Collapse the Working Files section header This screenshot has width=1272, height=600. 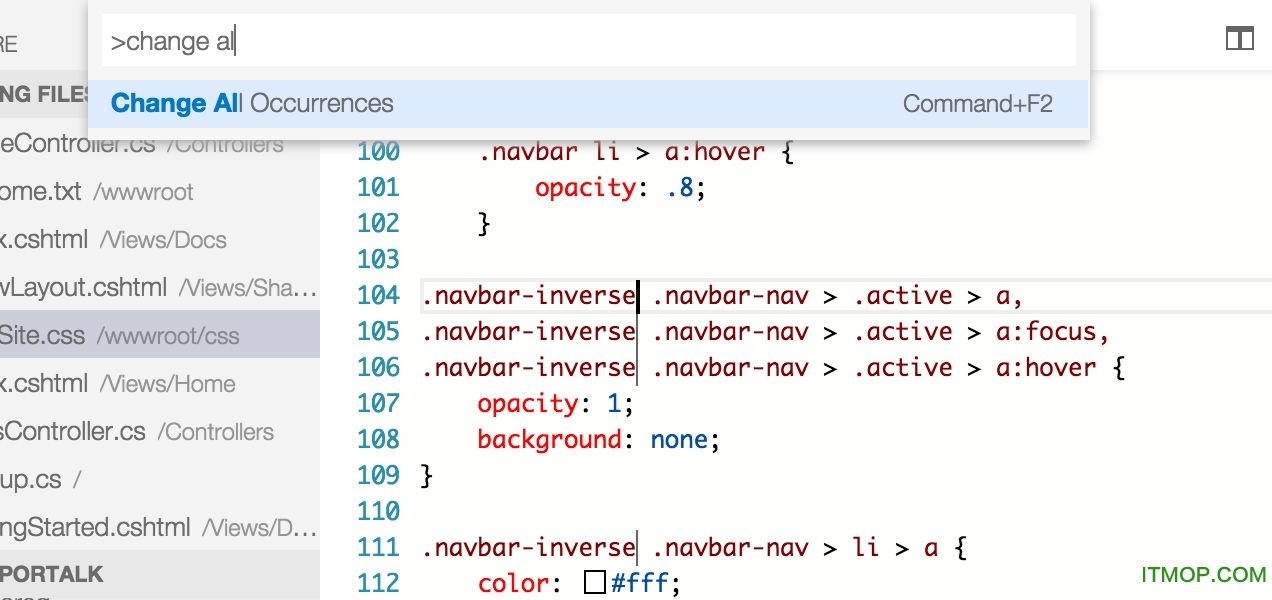pyautogui.click(x=45, y=95)
